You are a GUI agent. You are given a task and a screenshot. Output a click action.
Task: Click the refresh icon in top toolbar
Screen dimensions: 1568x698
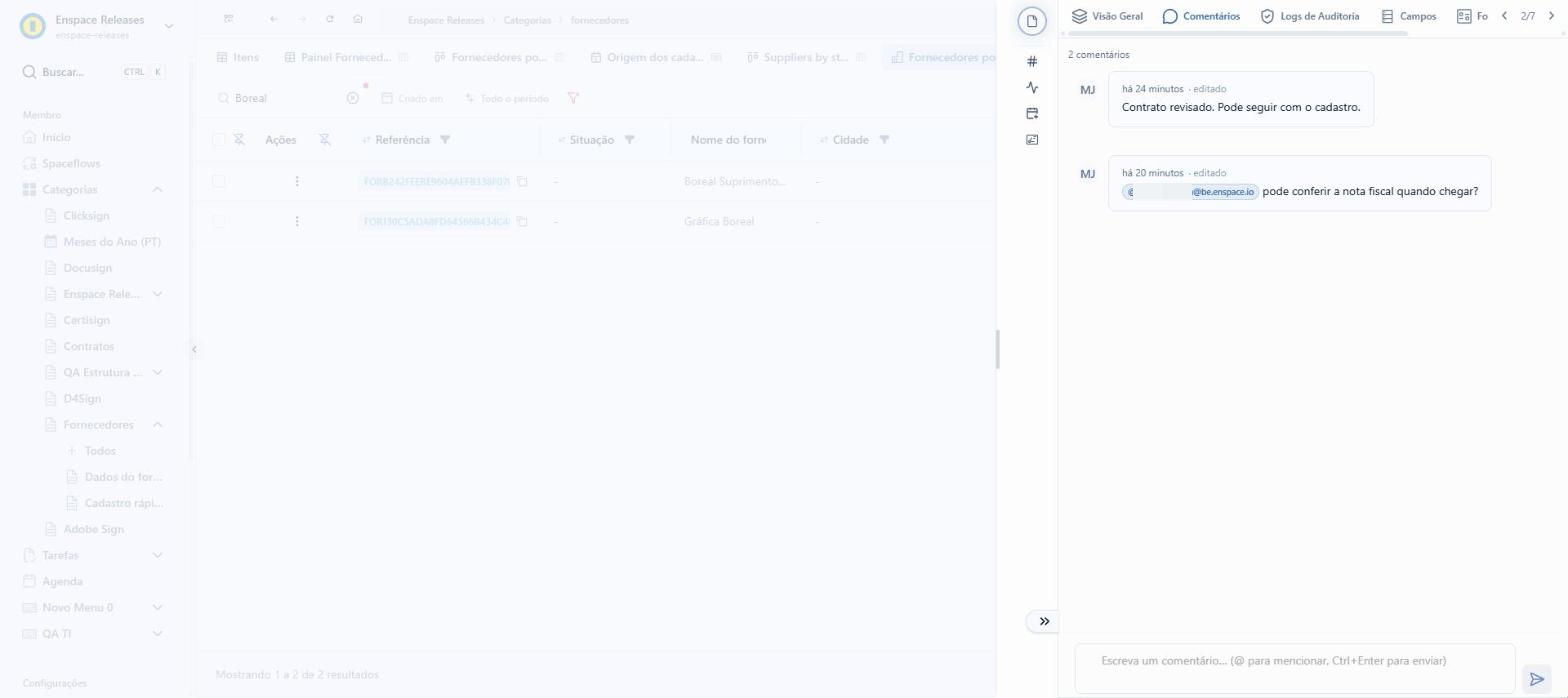tap(330, 19)
